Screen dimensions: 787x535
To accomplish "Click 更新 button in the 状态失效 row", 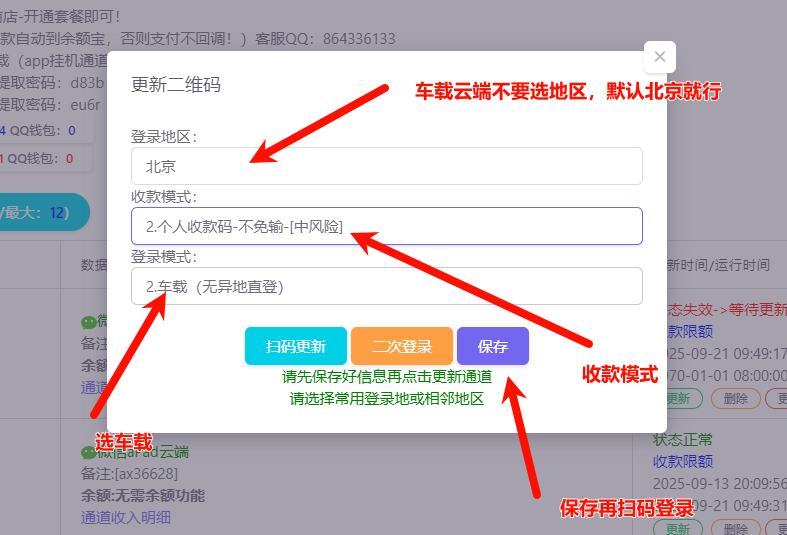I will click(x=678, y=398).
